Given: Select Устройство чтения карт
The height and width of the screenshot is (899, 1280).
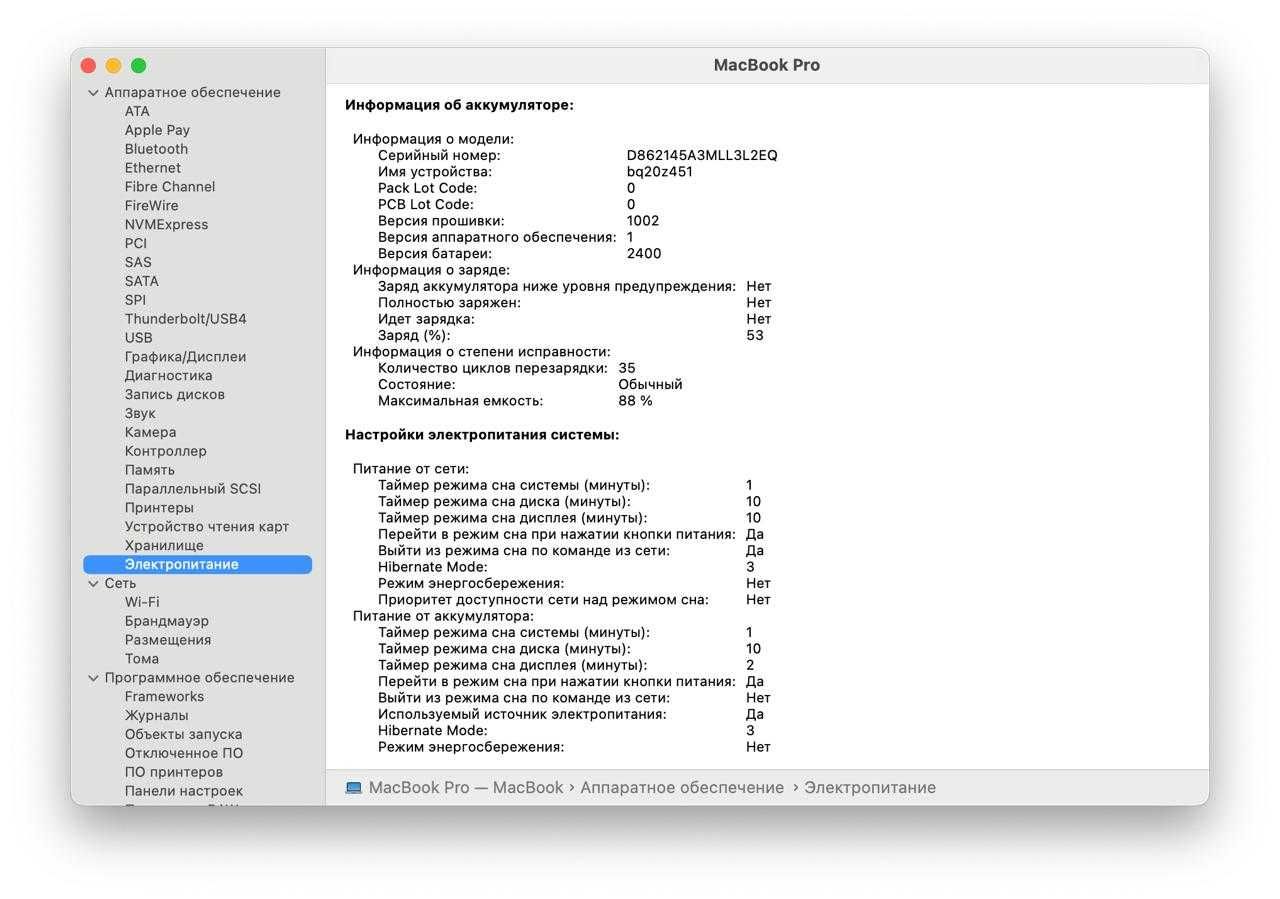Looking at the screenshot, I should click(207, 527).
